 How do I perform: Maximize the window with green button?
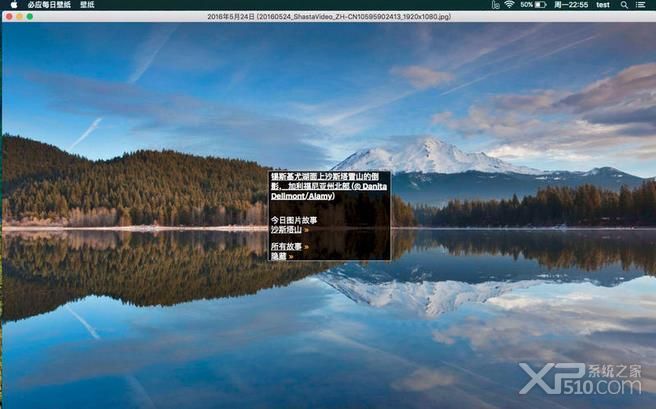point(30,17)
